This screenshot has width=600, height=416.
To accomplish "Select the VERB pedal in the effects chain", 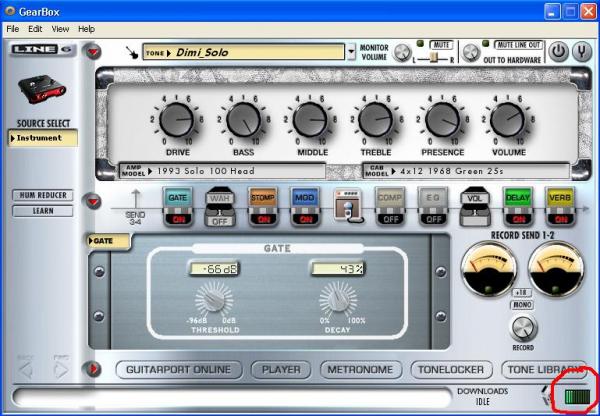I will click(560, 198).
